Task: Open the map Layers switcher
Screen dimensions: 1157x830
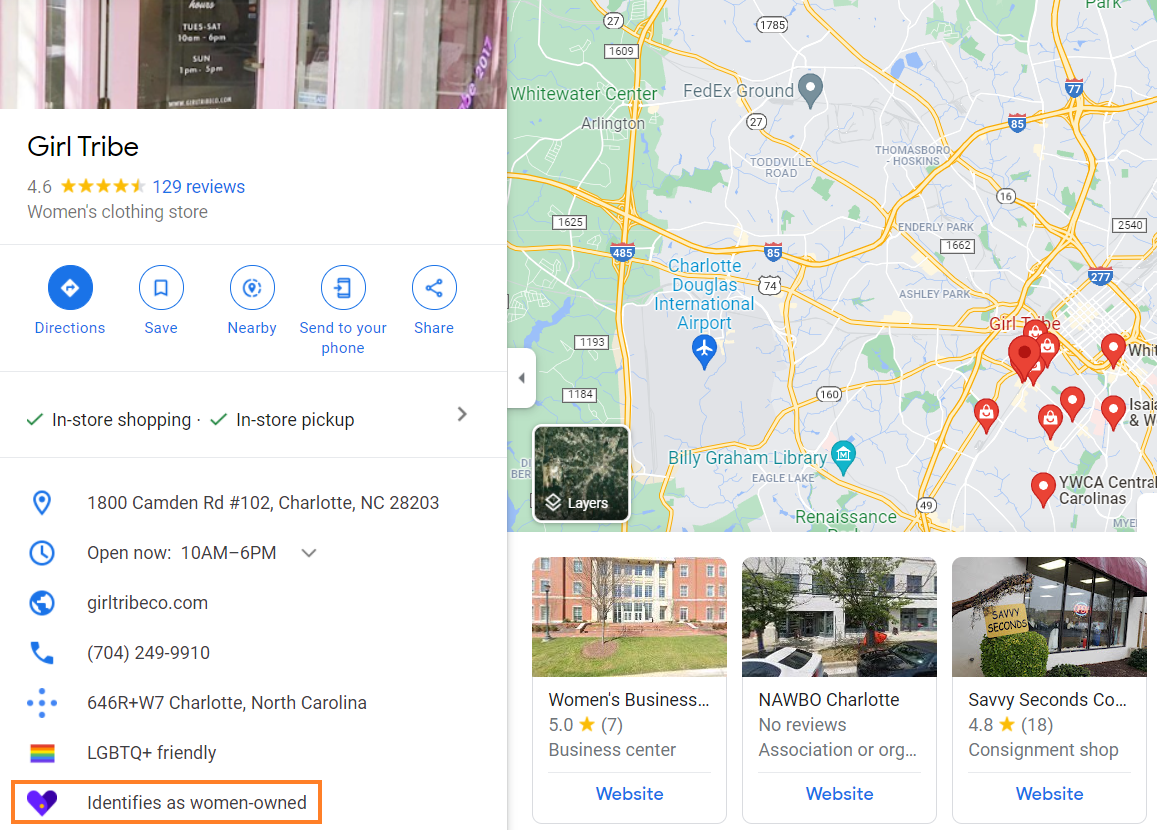Action: 581,474
